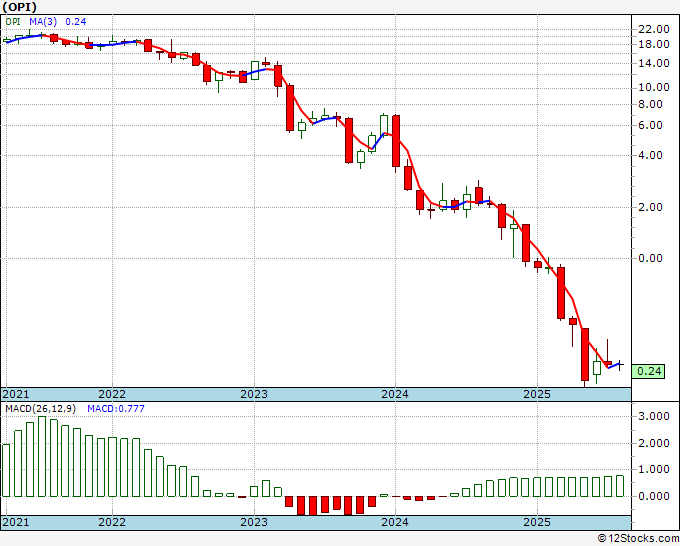This screenshot has height=546, width=680.
Task: Click the green 0.24 current price tag
Action: (x=648, y=371)
